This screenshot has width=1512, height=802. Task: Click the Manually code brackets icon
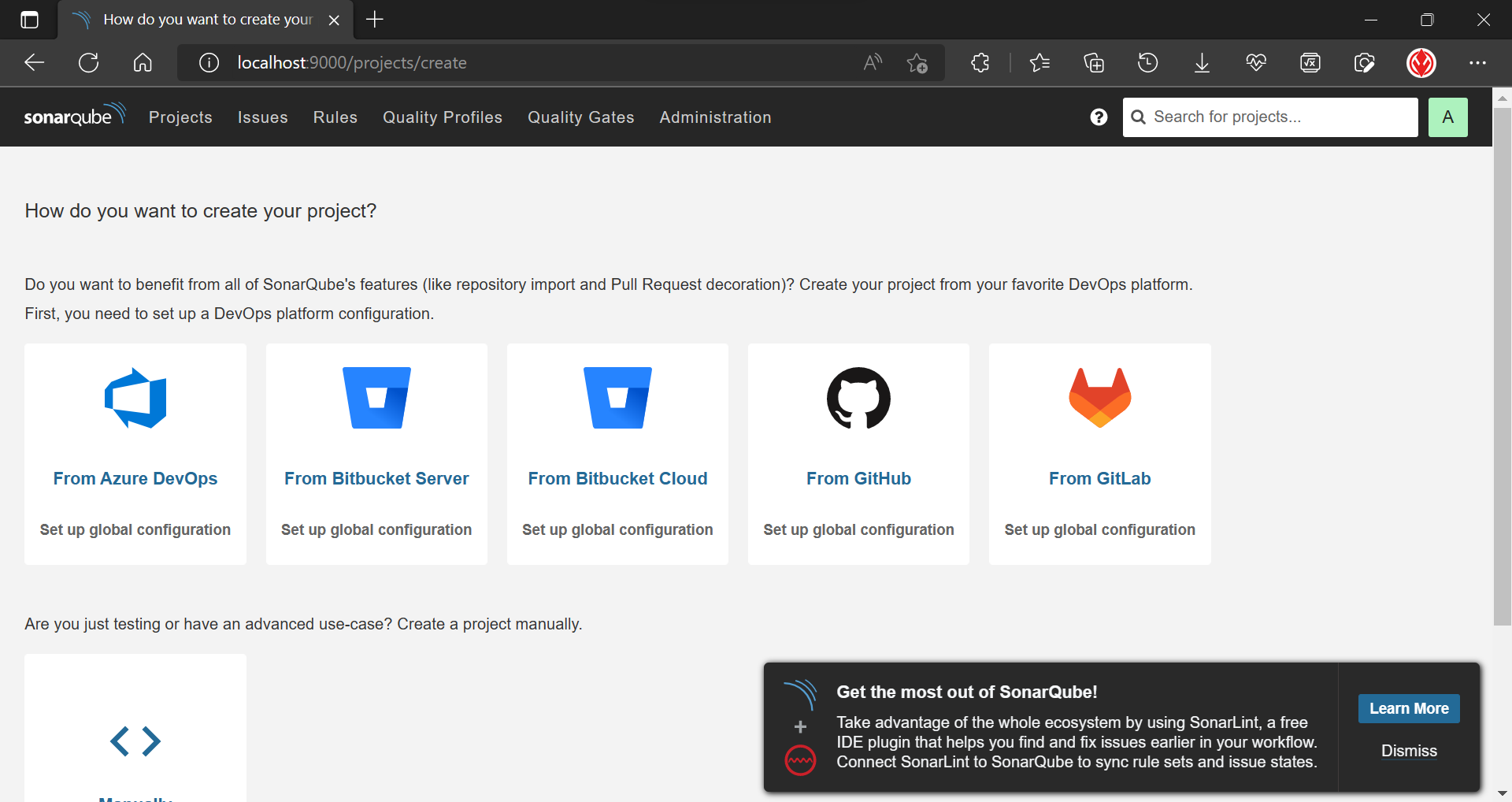click(135, 741)
